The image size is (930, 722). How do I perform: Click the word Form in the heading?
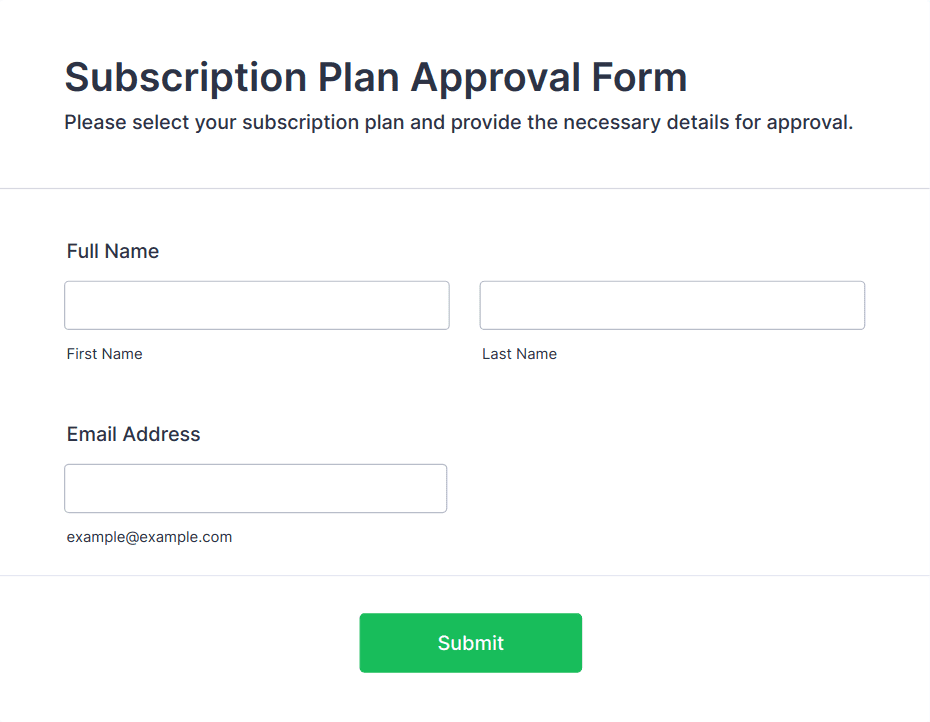pos(639,77)
